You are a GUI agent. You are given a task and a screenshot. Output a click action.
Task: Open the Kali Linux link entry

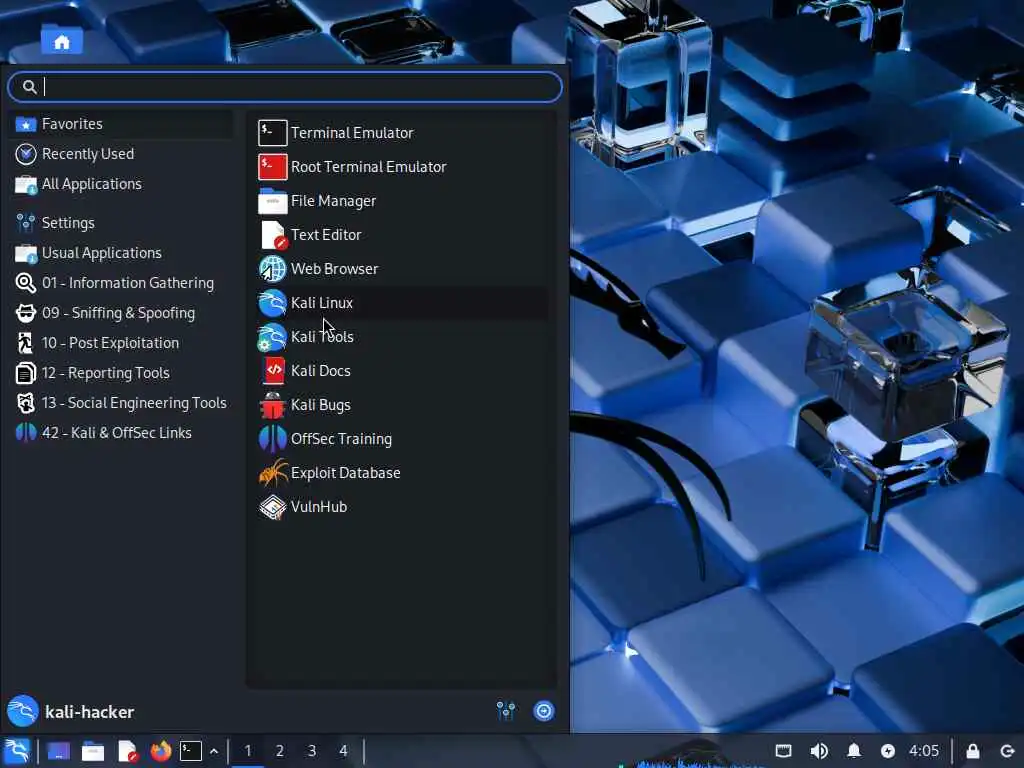402,302
